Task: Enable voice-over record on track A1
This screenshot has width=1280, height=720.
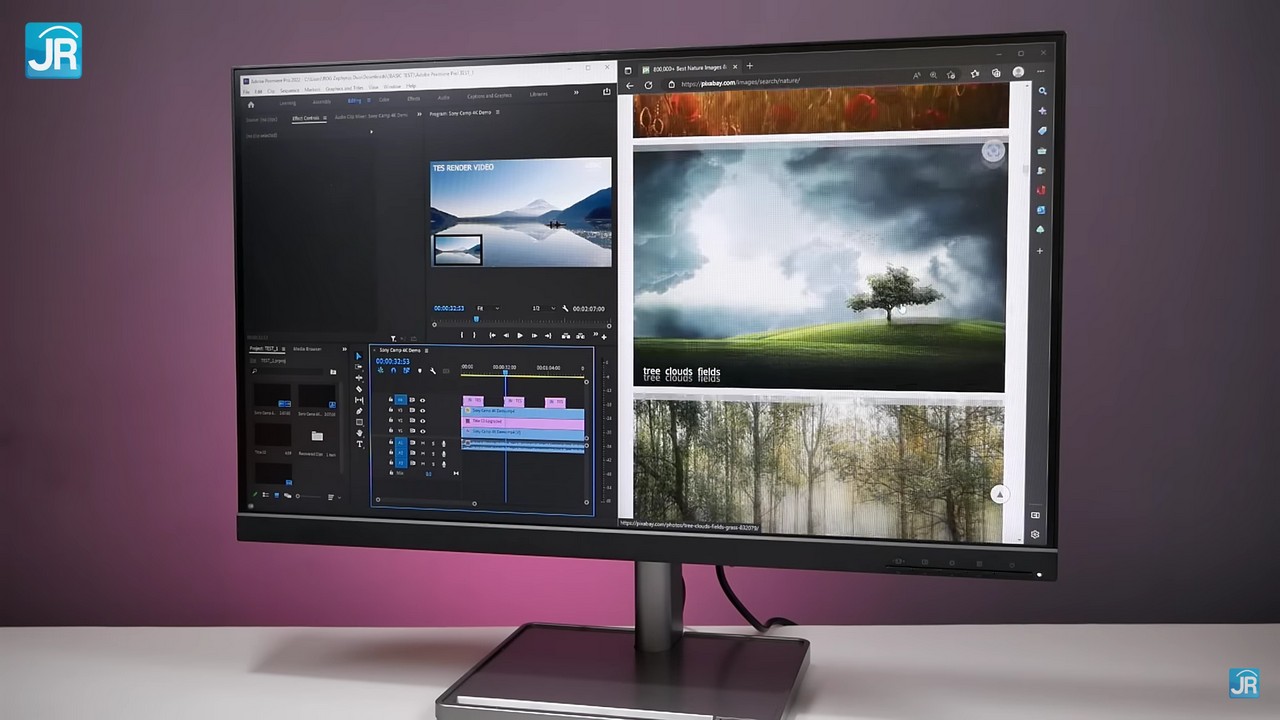Action: point(443,443)
